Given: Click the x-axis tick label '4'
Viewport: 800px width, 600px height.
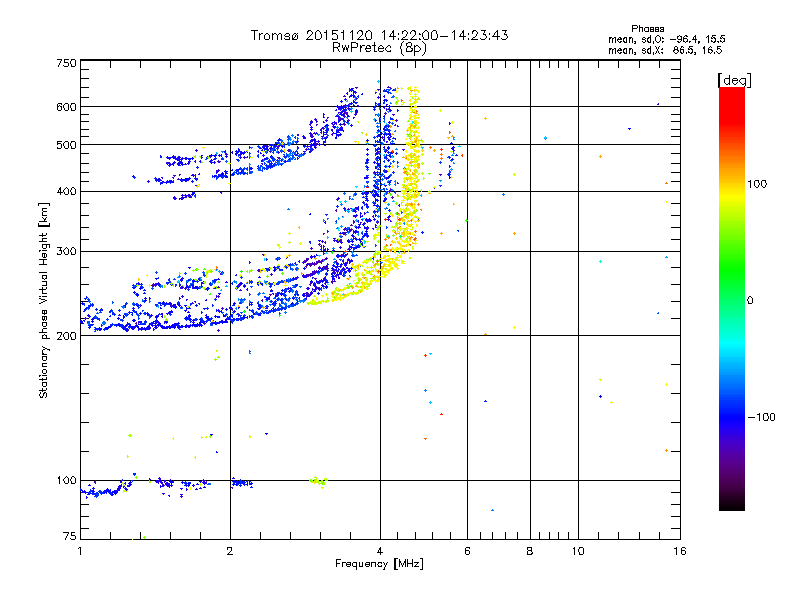Looking at the screenshot, I should coord(380,551).
